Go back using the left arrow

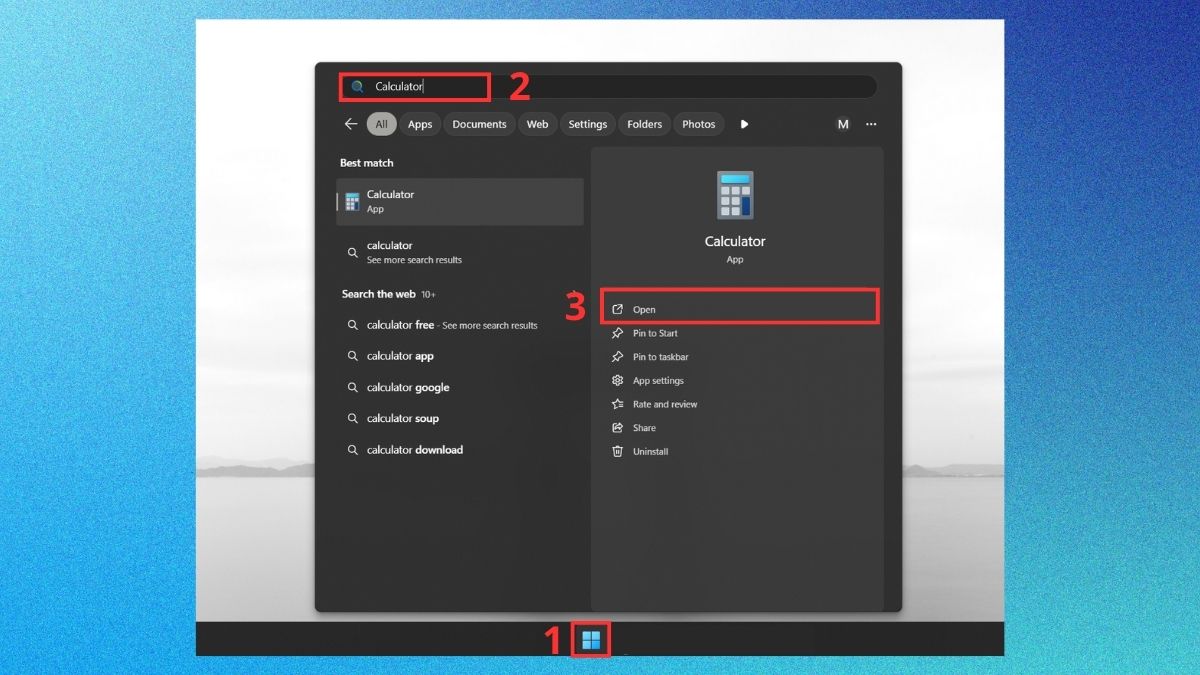pyautogui.click(x=351, y=124)
